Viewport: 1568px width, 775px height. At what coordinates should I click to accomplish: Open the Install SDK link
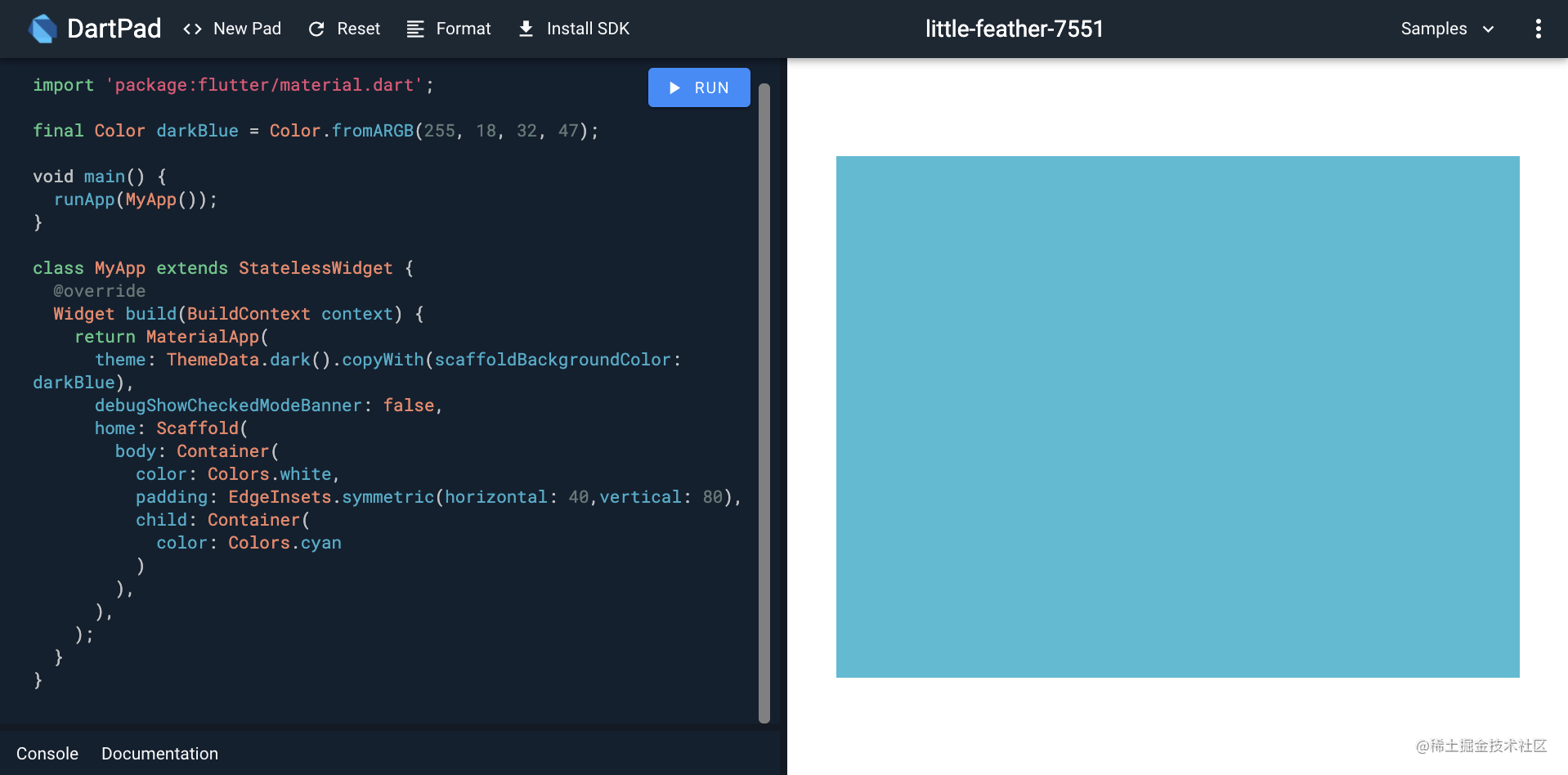pyautogui.click(x=574, y=29)
